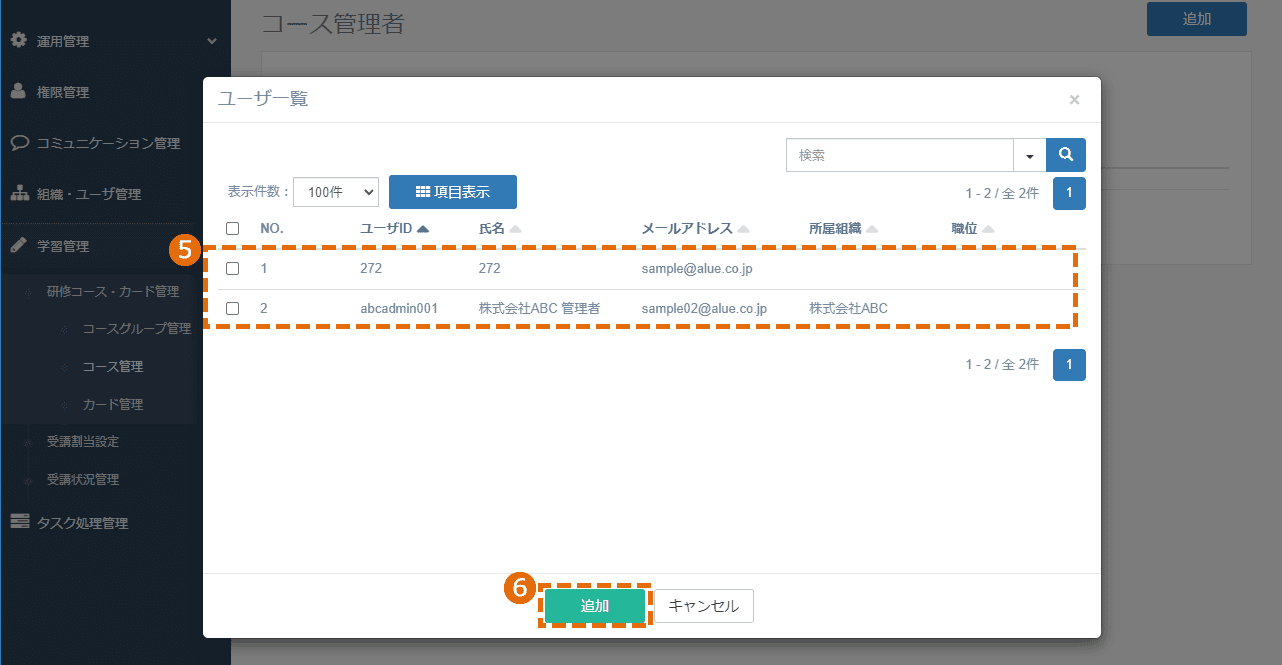Screen dimensions: 1282x665
Task: Expand the 運用管理 chevron
Action: (211, 41)
